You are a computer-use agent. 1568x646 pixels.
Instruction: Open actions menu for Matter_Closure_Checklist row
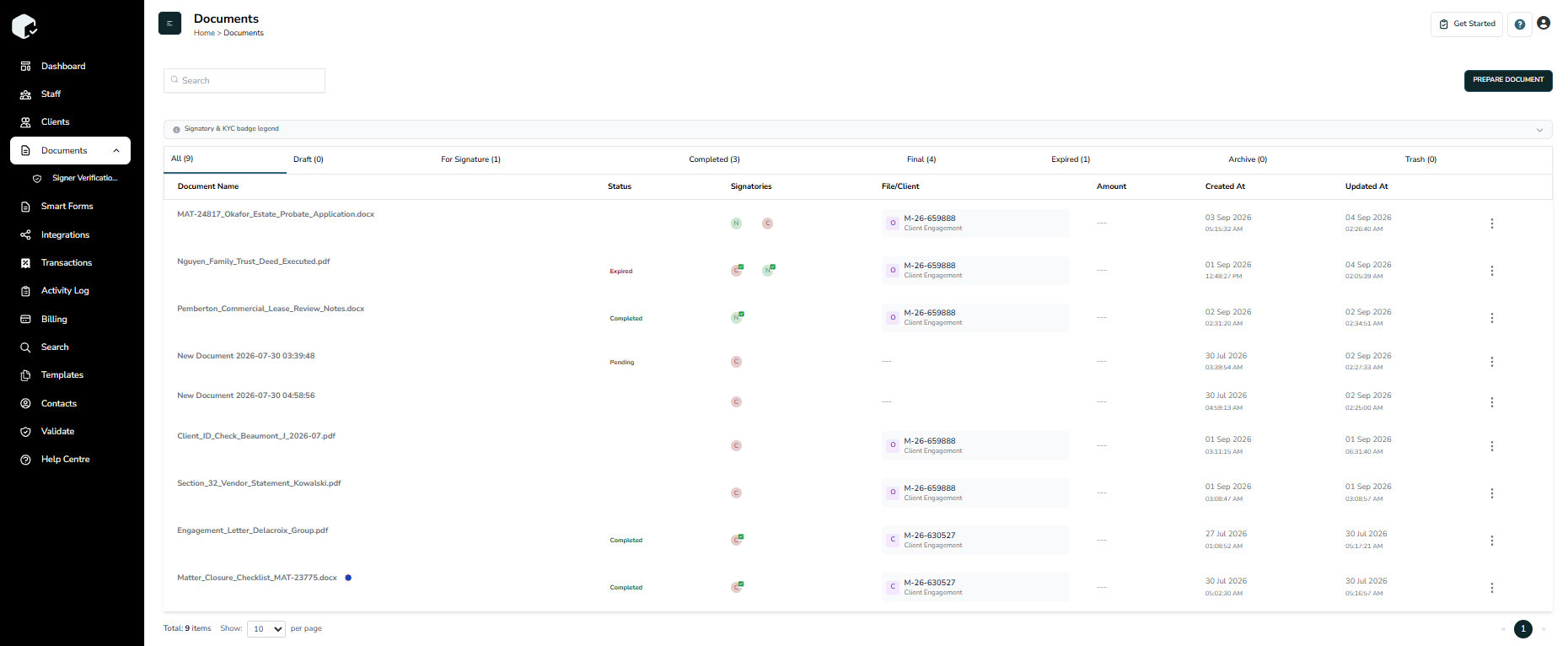click(1492, 588)
